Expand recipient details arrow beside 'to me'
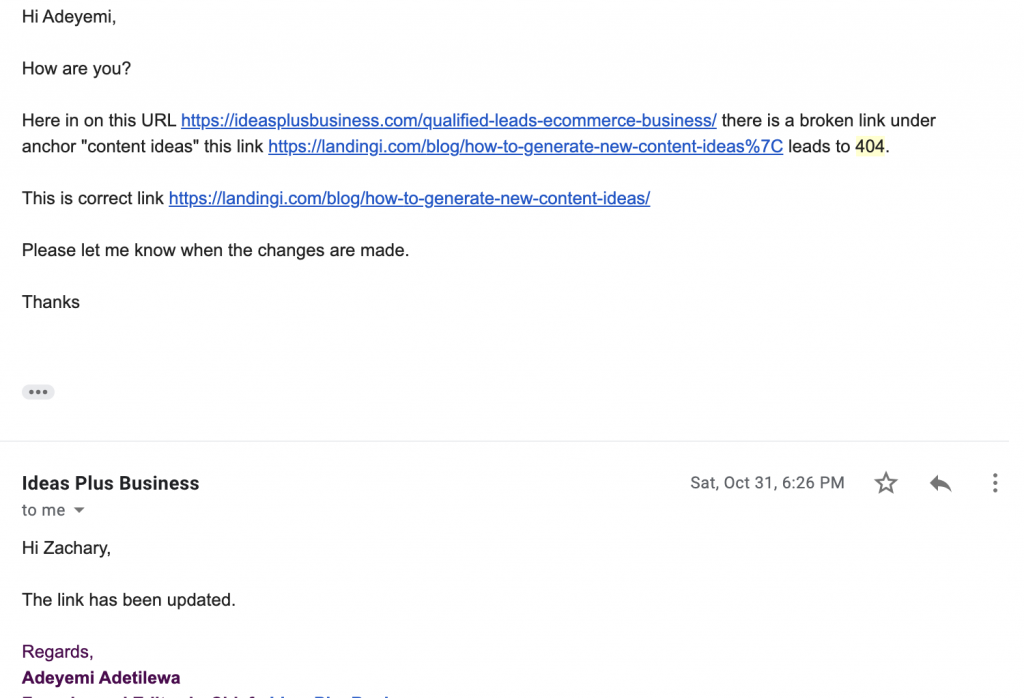 coord(79,510)
